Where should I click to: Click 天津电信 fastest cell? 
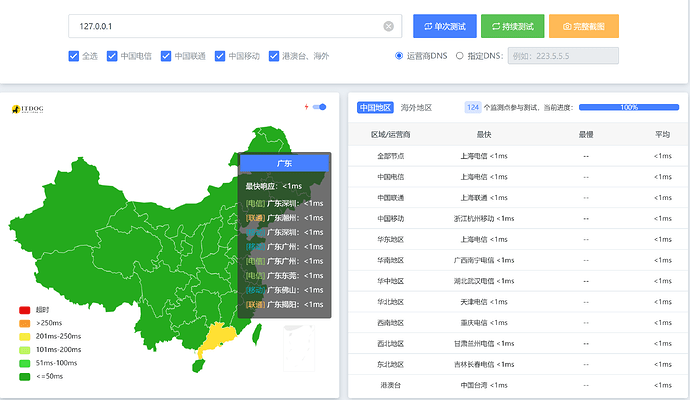[484, 302]
